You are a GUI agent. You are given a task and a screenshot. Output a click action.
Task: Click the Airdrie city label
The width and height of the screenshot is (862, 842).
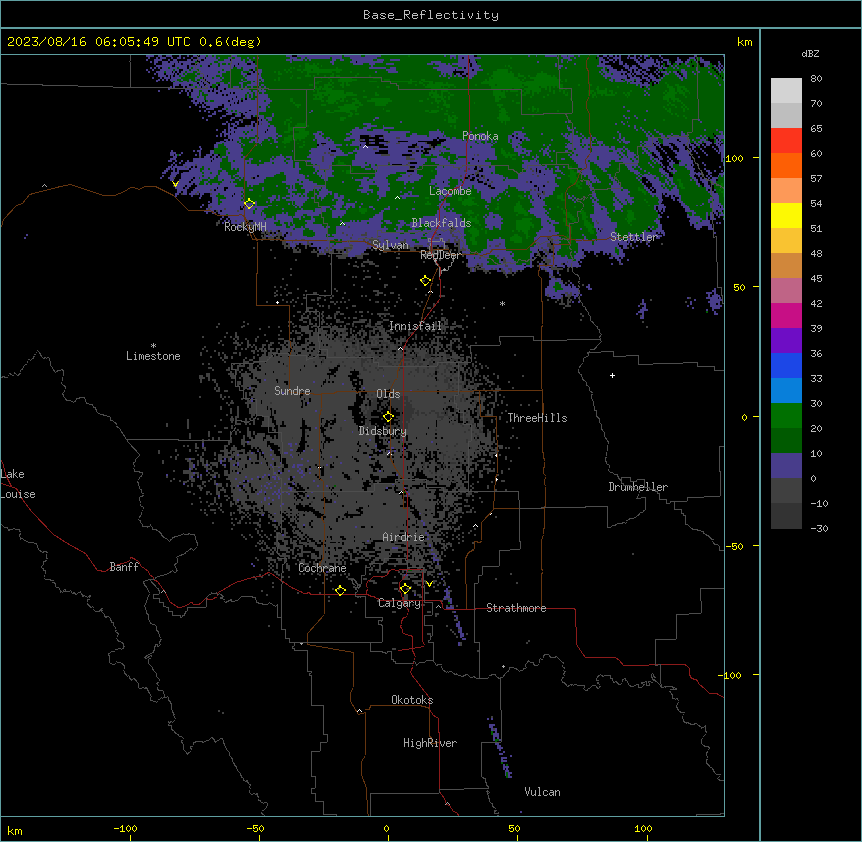(404, 537)
